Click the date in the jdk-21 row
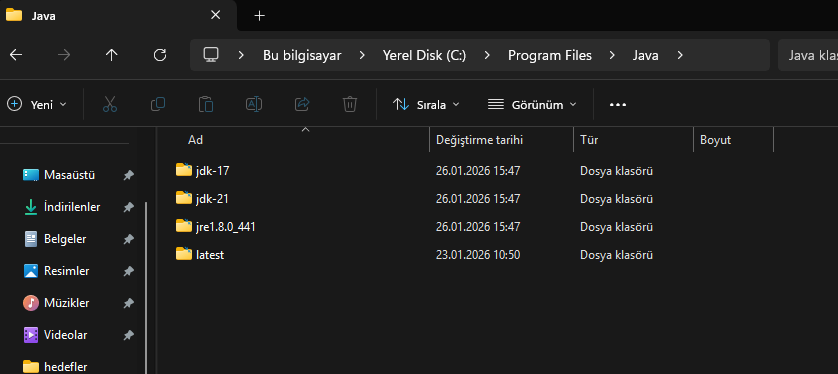Screen dimensions: 838x374 coord(478,199)
